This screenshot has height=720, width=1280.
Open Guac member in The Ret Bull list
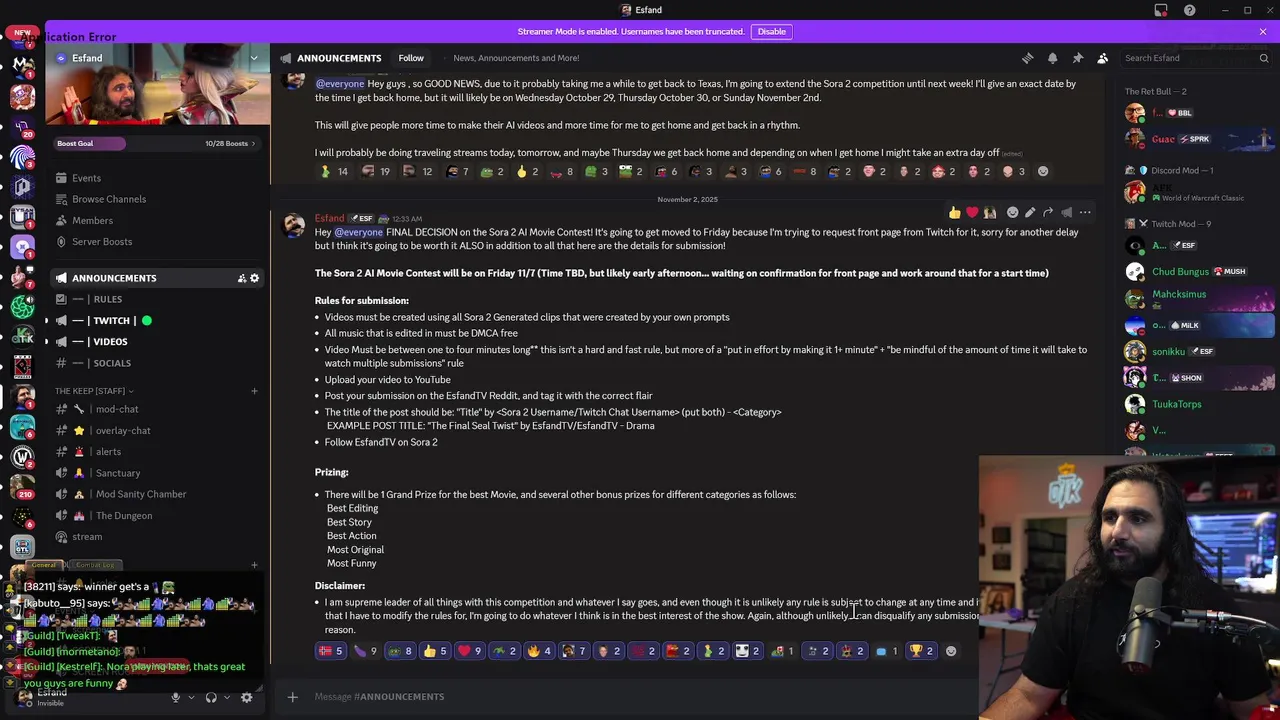[x=1199, y=139]
